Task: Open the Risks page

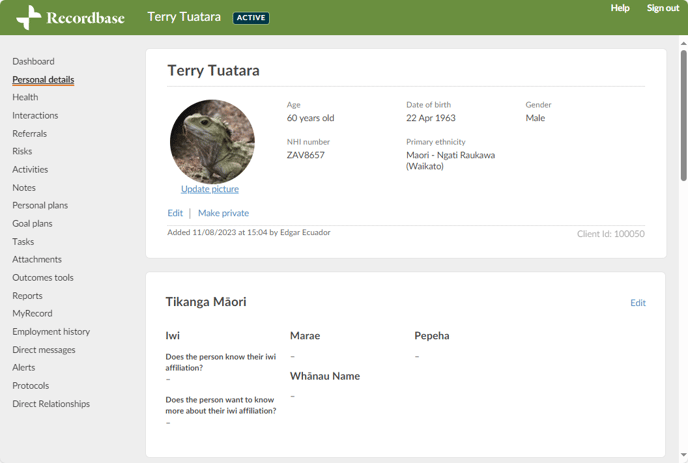Action: tap(22, 151)
